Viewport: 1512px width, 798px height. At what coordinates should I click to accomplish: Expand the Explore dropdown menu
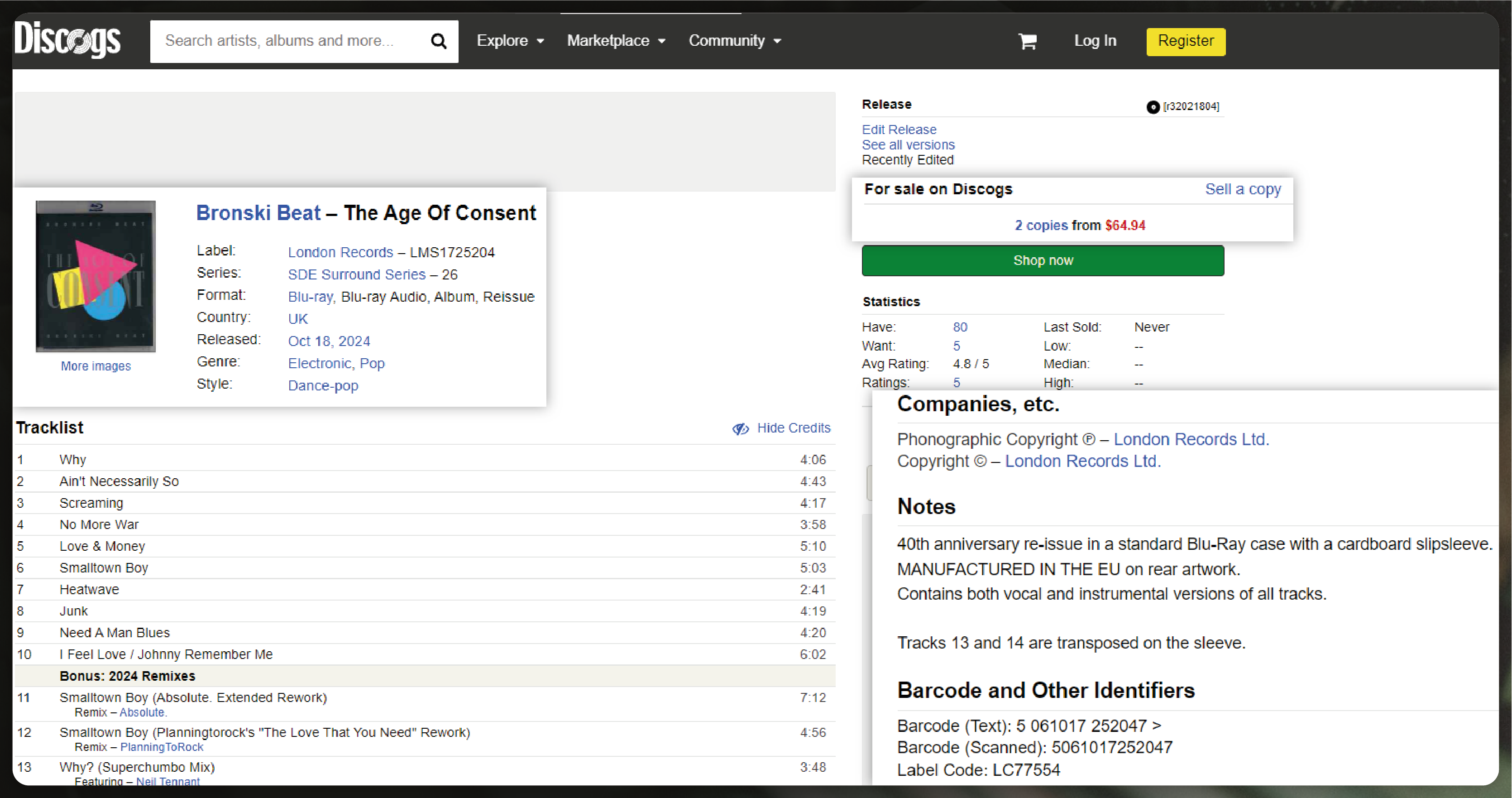[x=511, y=40]
